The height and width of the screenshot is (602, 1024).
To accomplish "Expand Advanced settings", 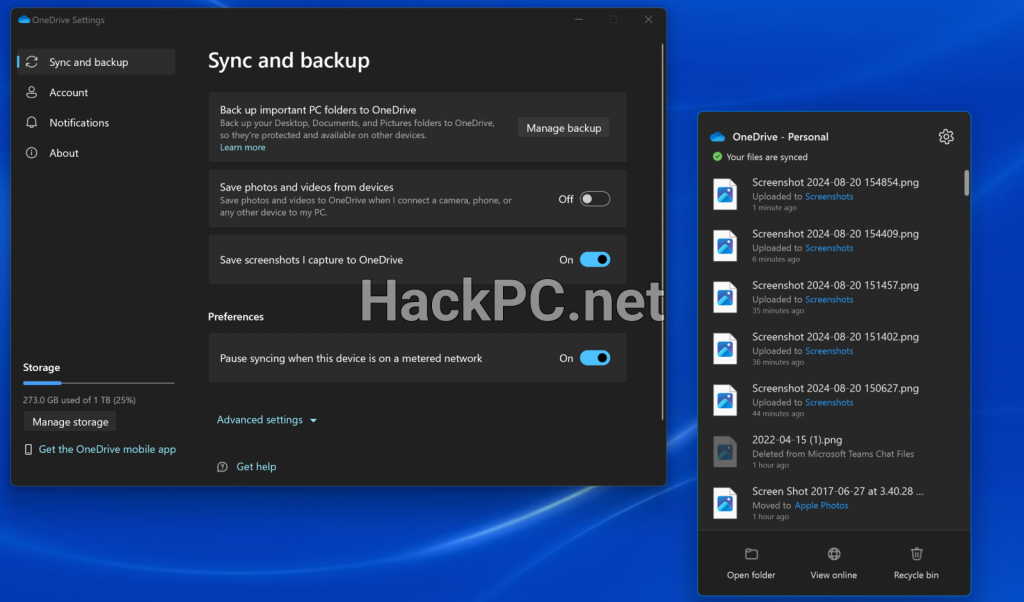I will pyautogui.click(x=266, y=420).
